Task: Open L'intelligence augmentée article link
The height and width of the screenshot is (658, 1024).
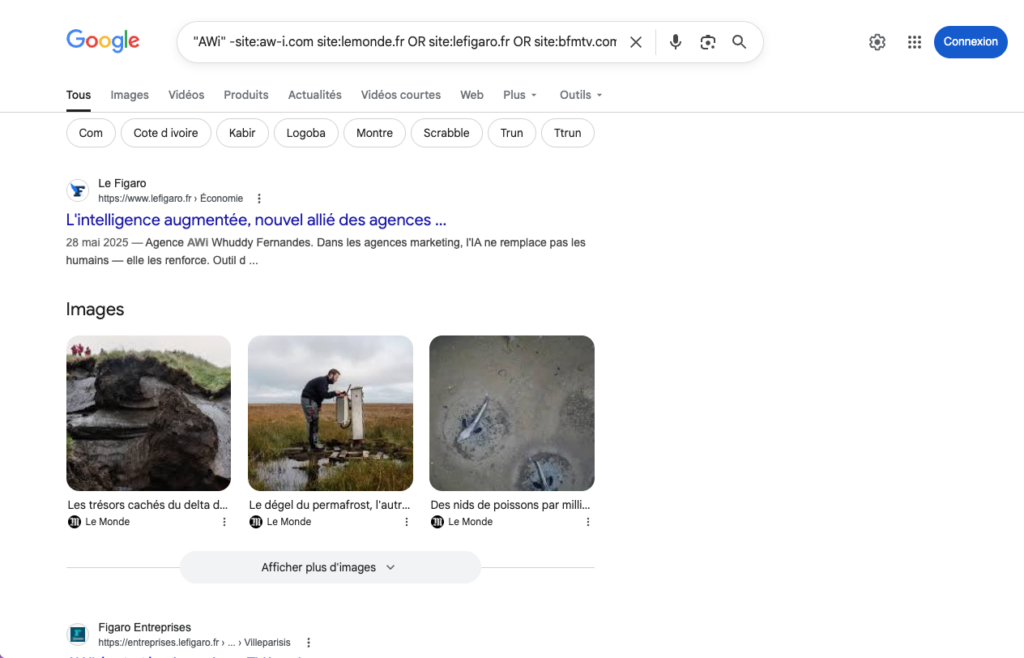Action: 256,220
